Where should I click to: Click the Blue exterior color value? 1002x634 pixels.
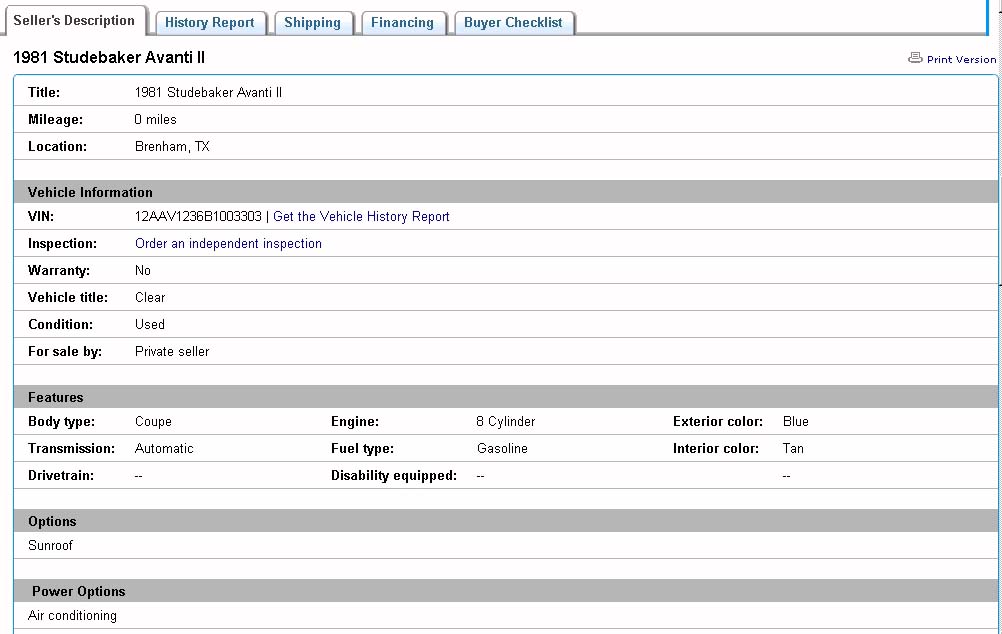(796, 422)
